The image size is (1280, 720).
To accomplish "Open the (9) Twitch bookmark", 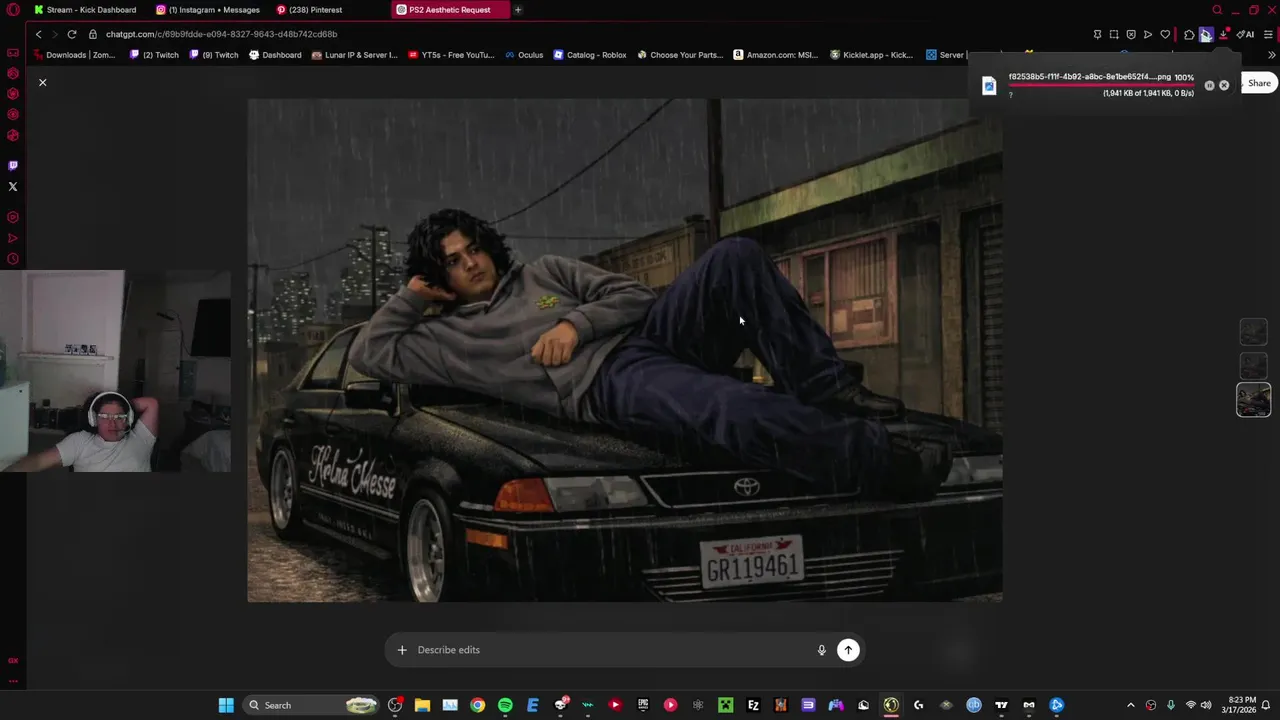I will tap(214, 55).
